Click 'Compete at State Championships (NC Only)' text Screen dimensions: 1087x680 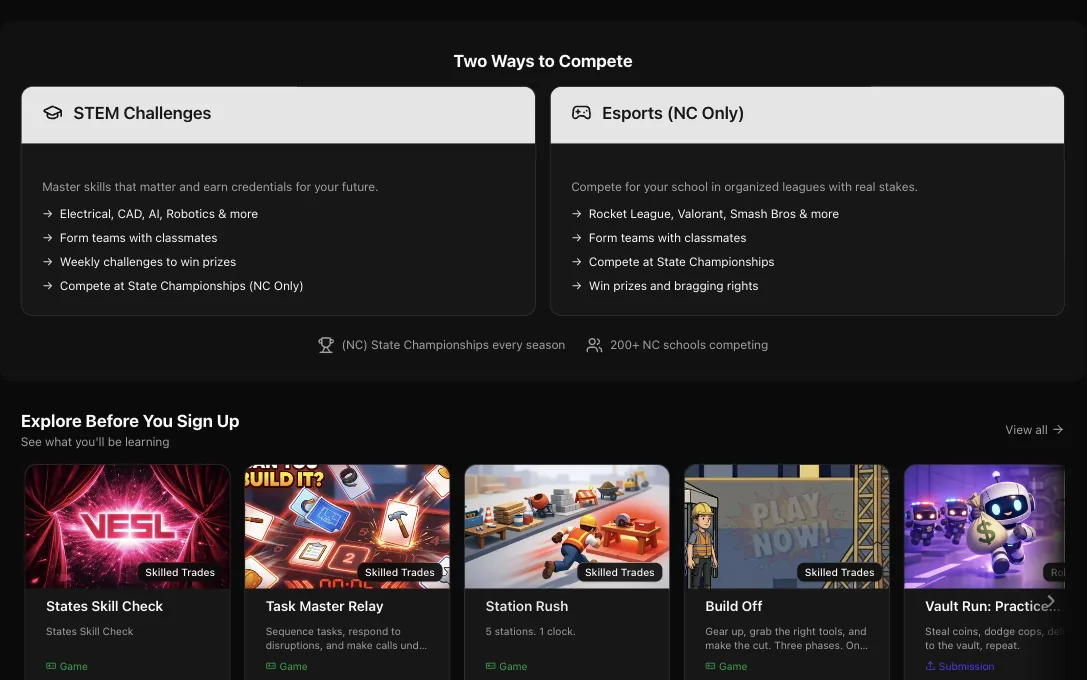pyautogui.click(x=182, y=286)
